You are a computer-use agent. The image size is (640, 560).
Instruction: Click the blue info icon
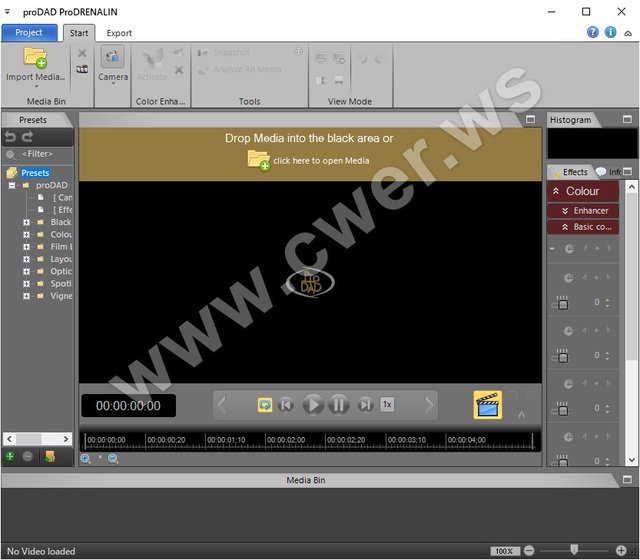point(610,32)
